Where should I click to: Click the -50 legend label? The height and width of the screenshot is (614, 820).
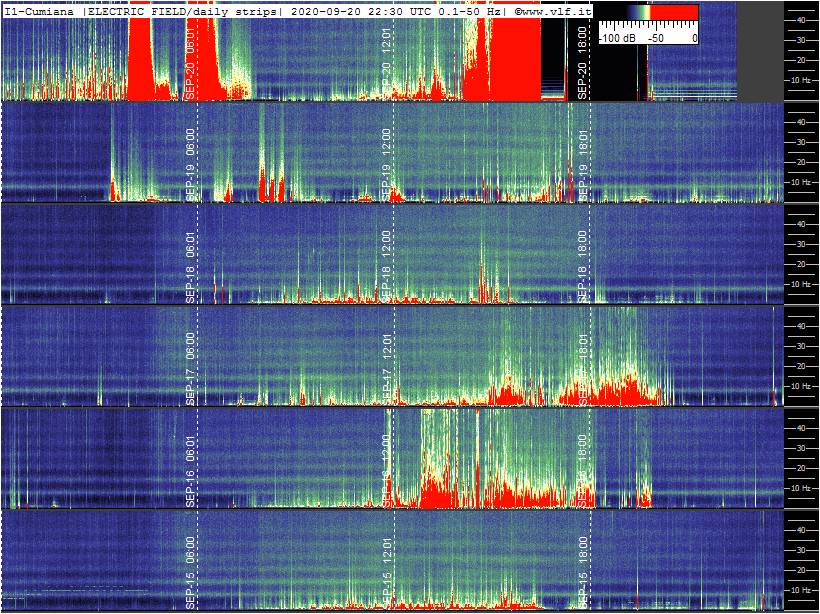[x=655, y=39]
